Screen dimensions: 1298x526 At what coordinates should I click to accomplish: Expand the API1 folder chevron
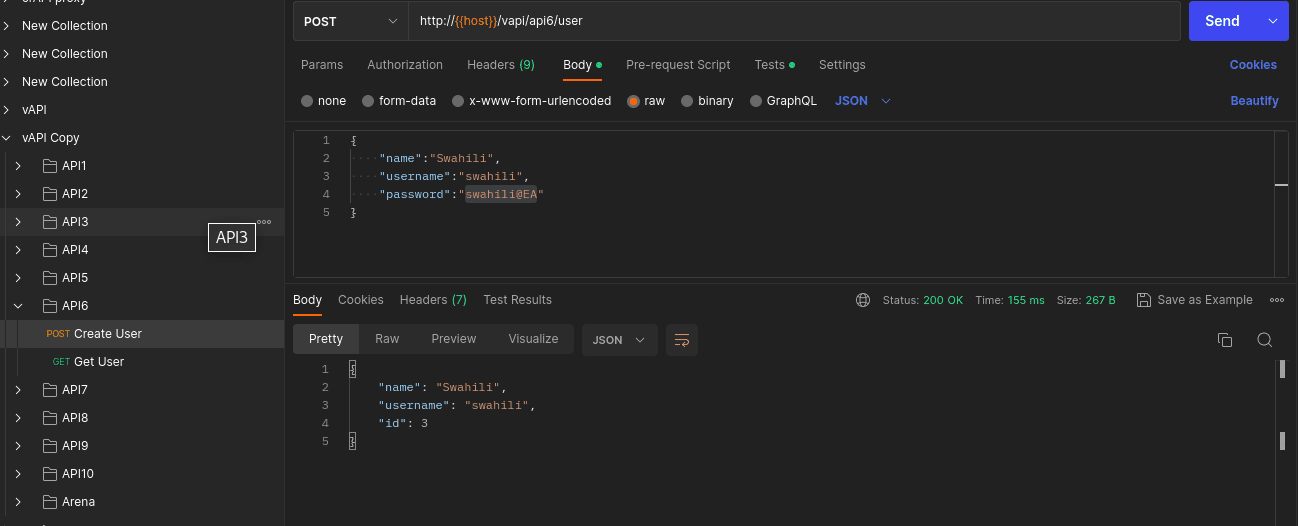(x=18, y=166)
